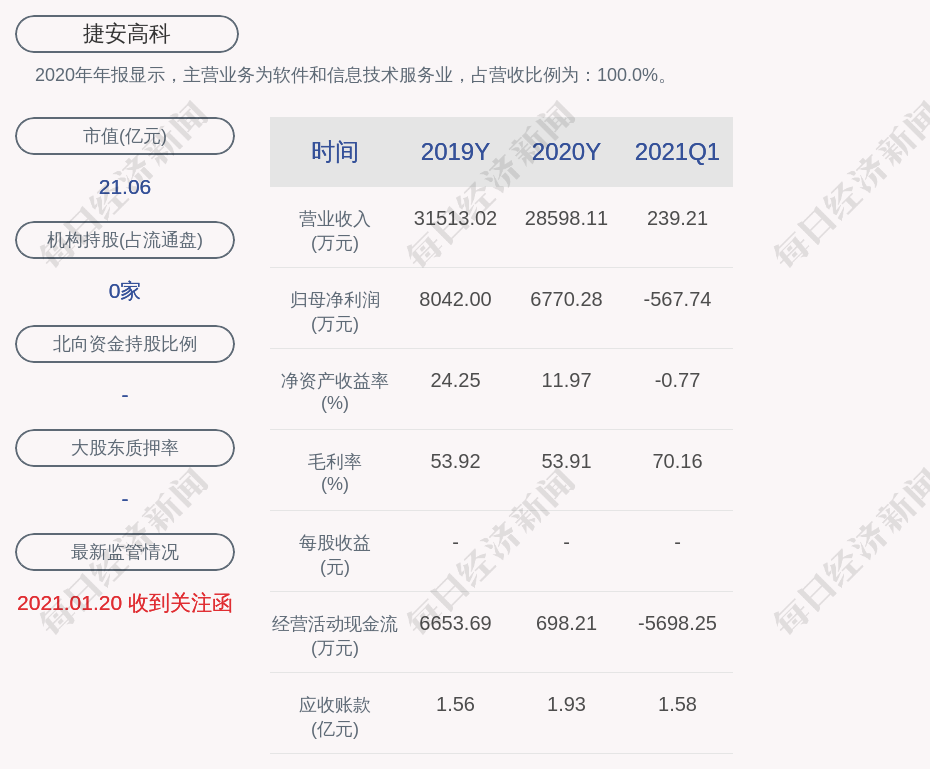930x769 pixels.
Task: Select the 2020Y column header
Action: coord(566,152)
